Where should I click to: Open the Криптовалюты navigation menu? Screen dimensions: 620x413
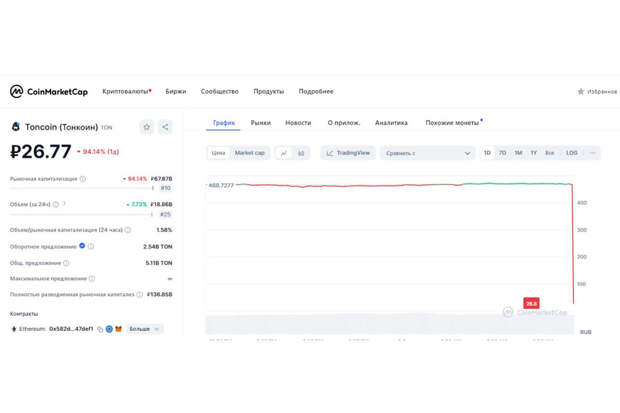[126, 92]
